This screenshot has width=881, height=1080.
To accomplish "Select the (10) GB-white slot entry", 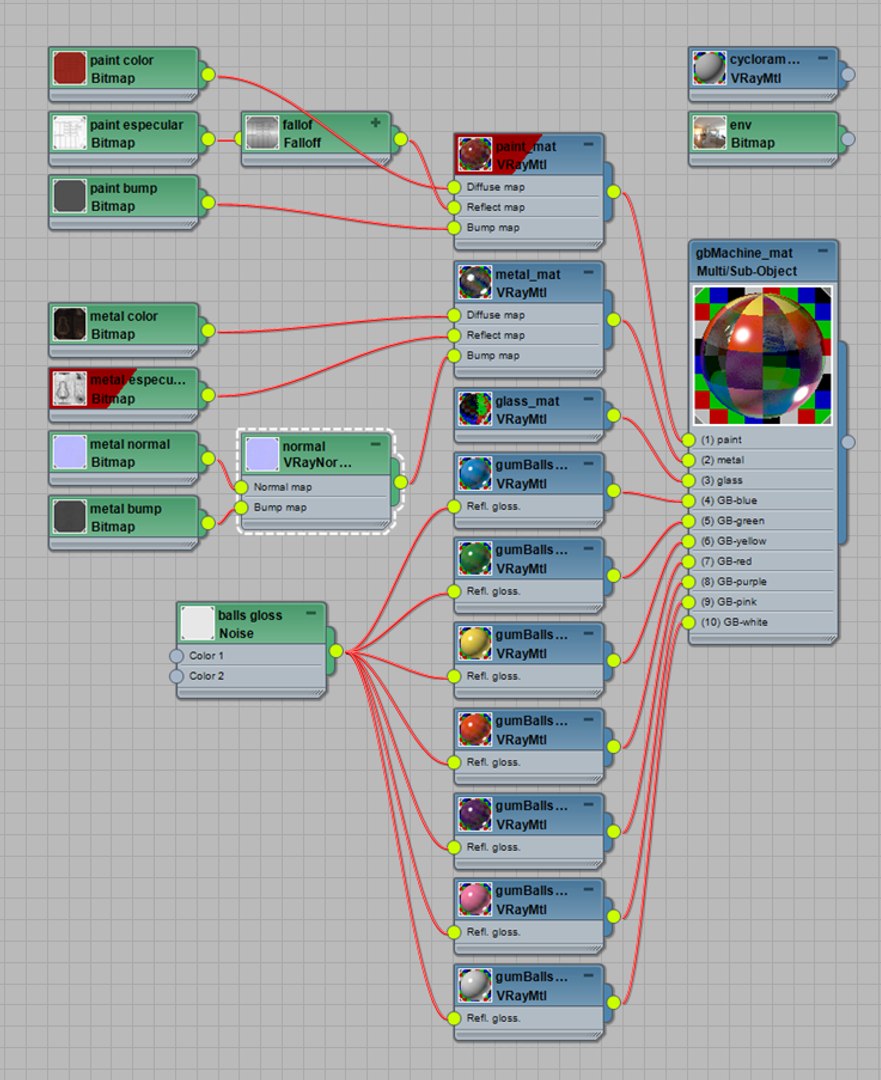I will click(x=763, y=622).
